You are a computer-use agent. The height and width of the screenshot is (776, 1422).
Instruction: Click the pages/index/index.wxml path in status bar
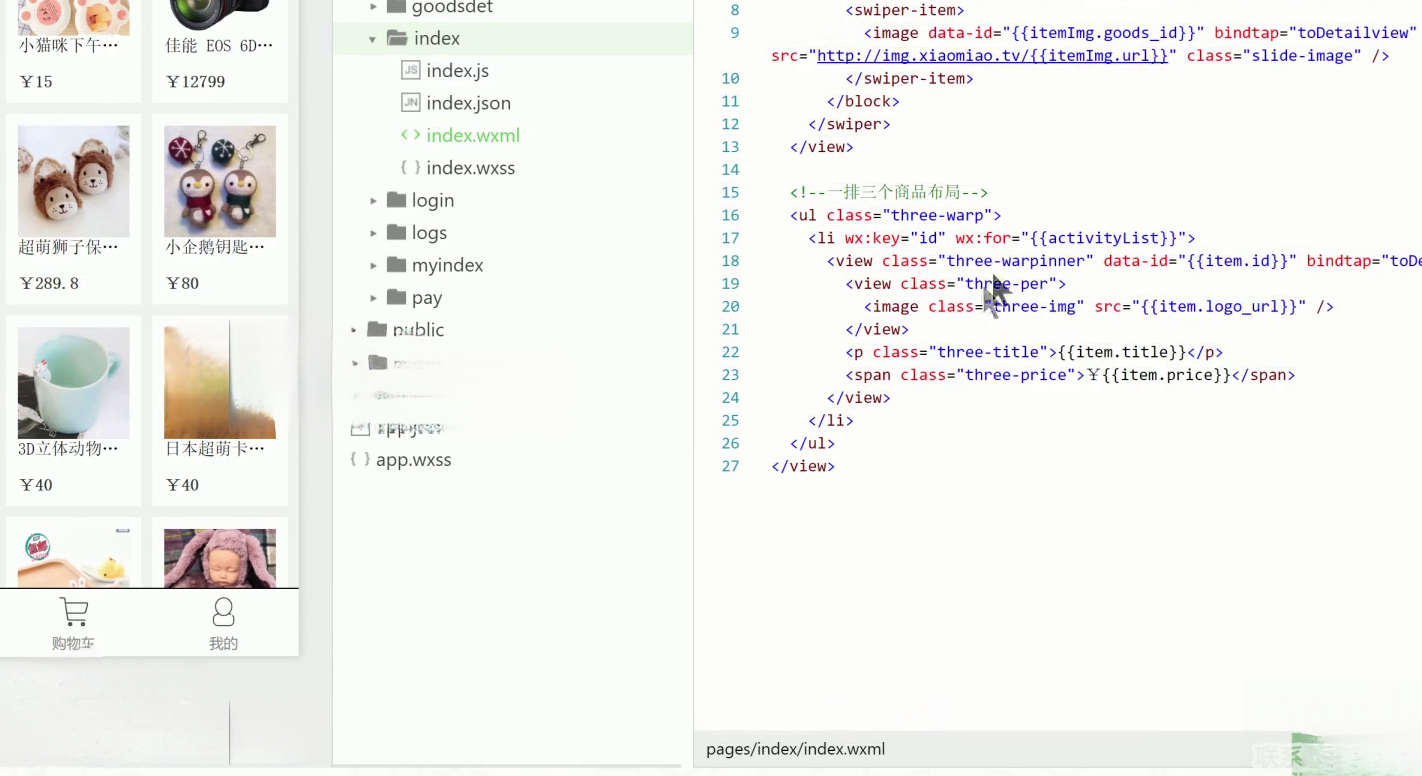[x=795, y=749]
